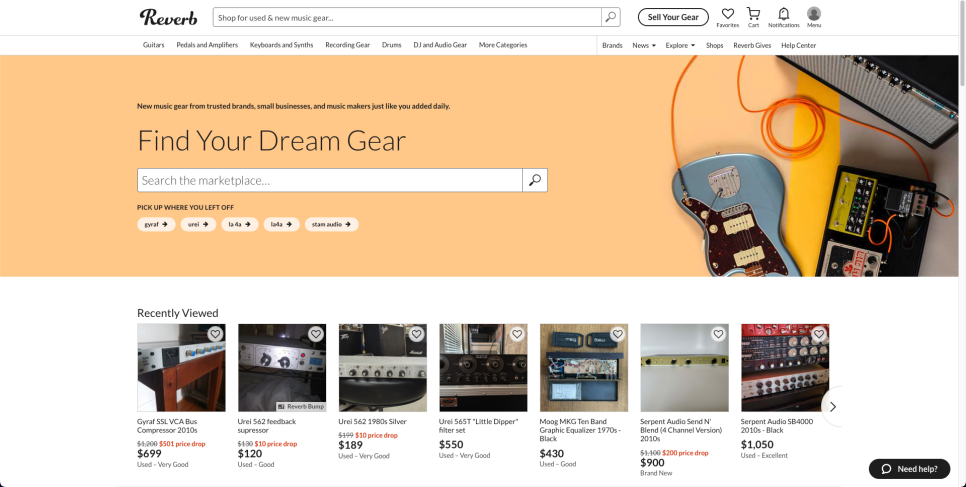Image resolution: width=966 pixels, height=487 pixels.
Task: Select the 'urei' recent search chip
Action: [x=198, y=224]
